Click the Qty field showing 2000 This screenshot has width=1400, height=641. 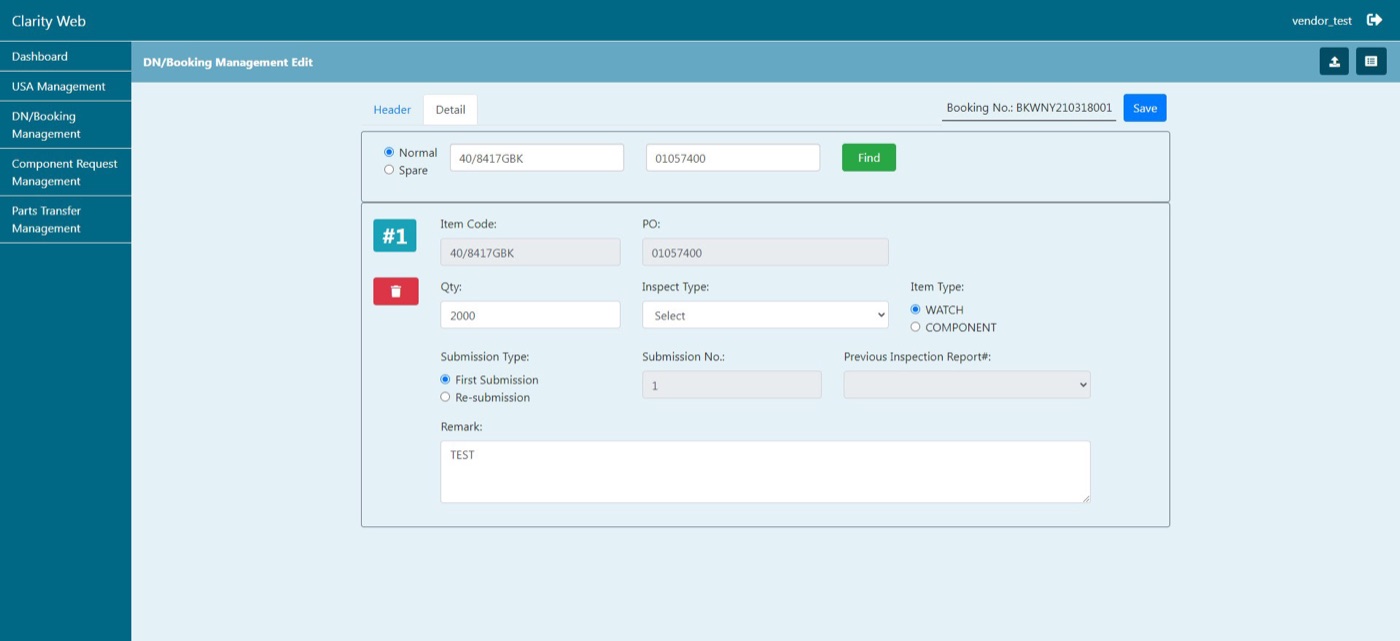(530, 315)
